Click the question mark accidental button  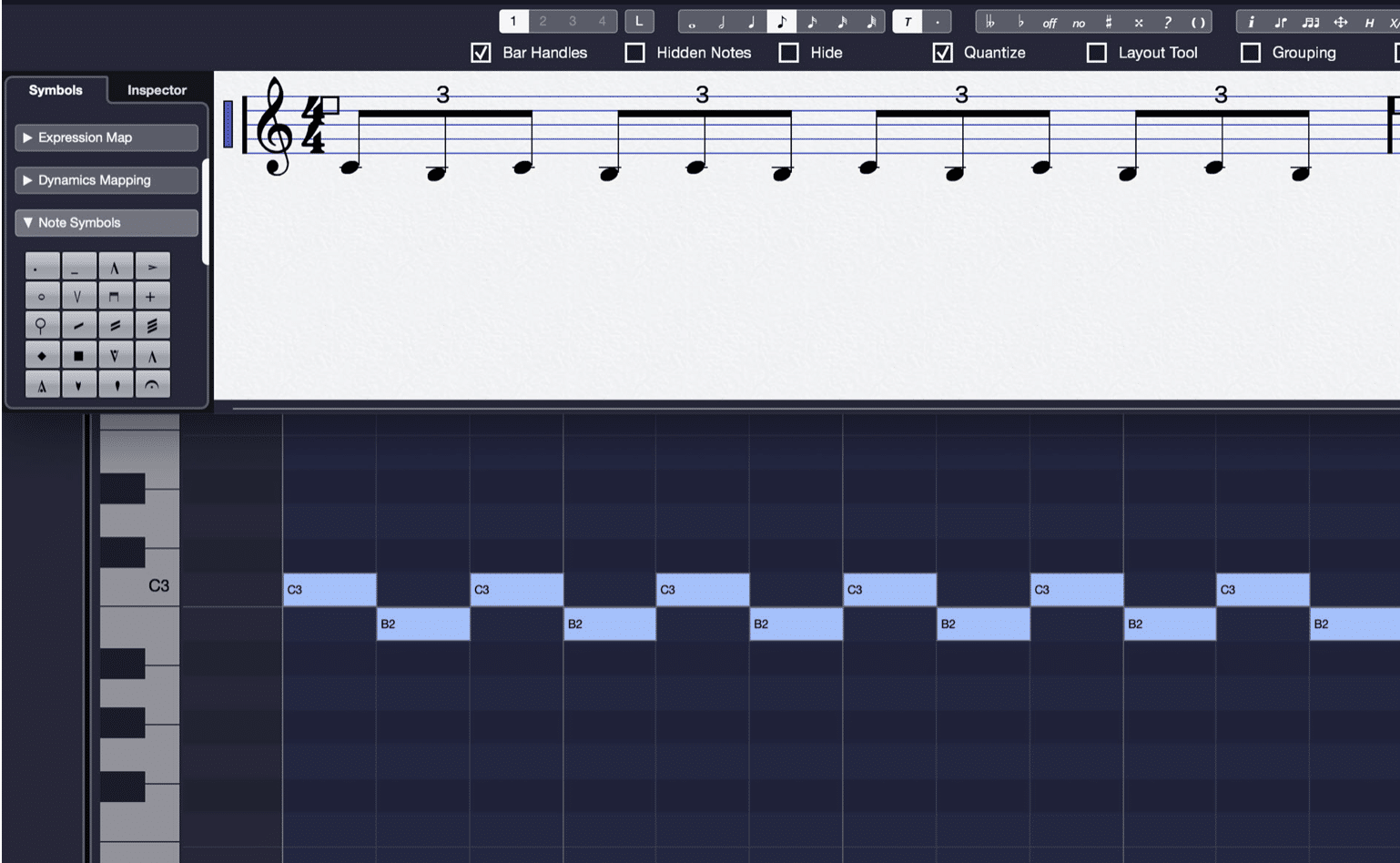coord(1168,22)
